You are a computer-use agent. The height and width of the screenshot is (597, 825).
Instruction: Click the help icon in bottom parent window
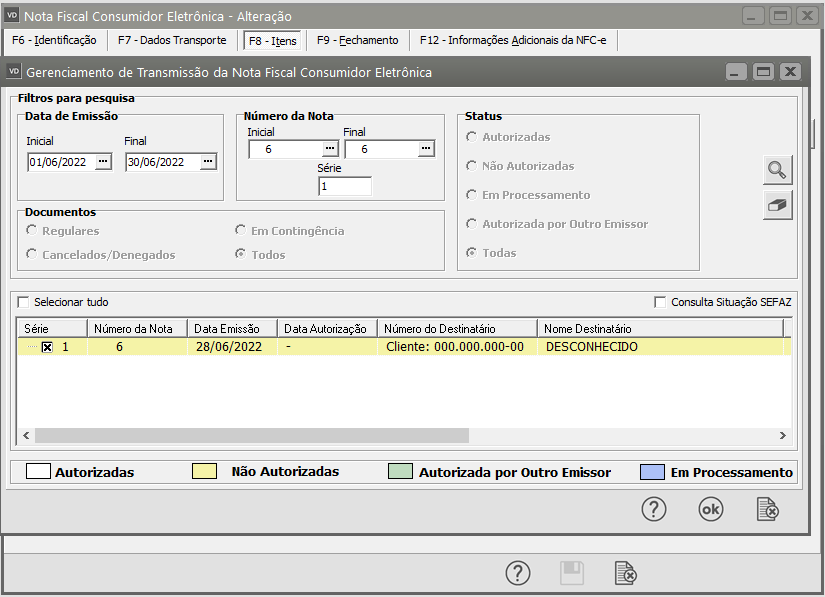(517, 573)
